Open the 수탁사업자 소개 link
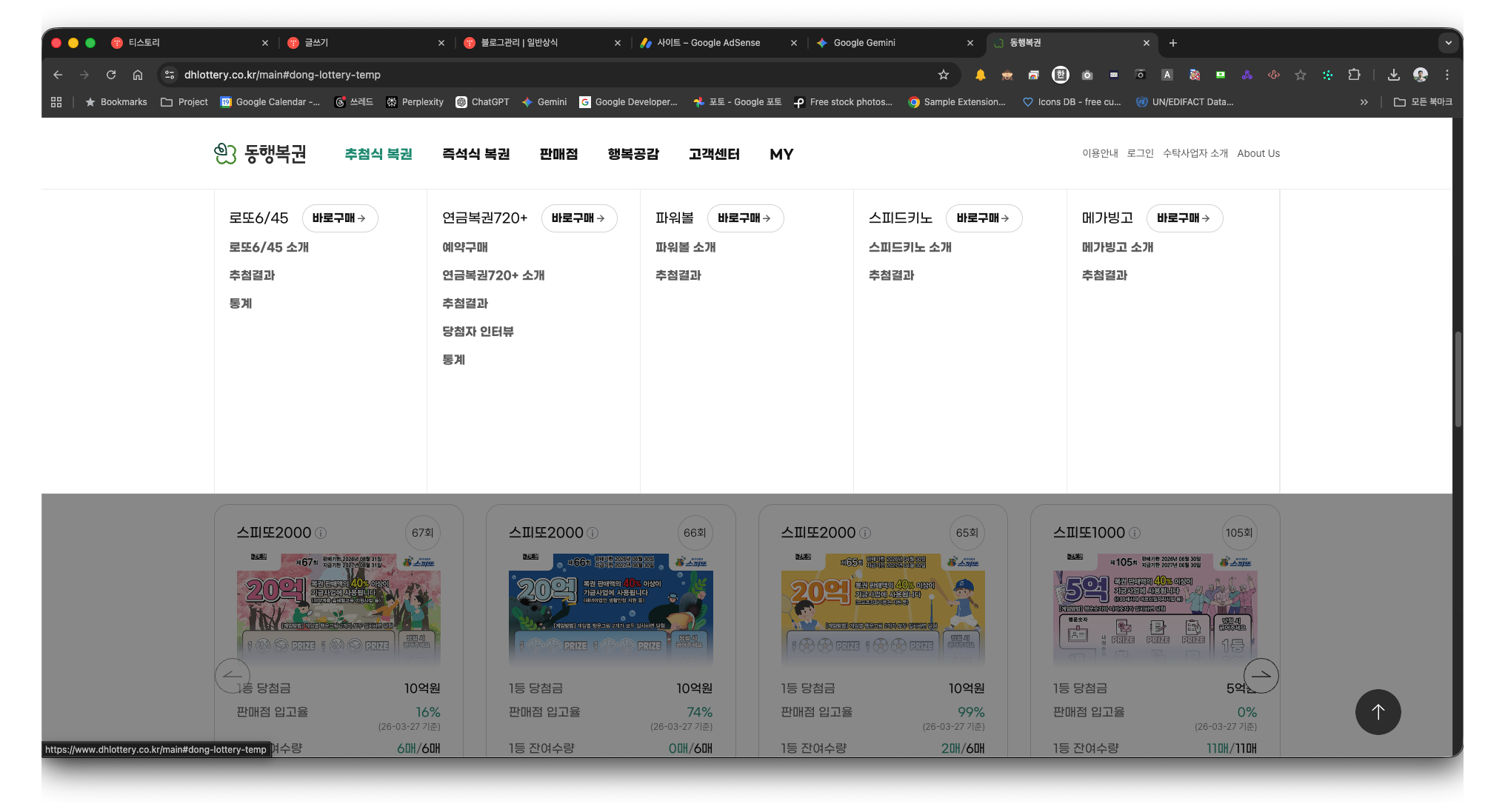 [1195, 153]
